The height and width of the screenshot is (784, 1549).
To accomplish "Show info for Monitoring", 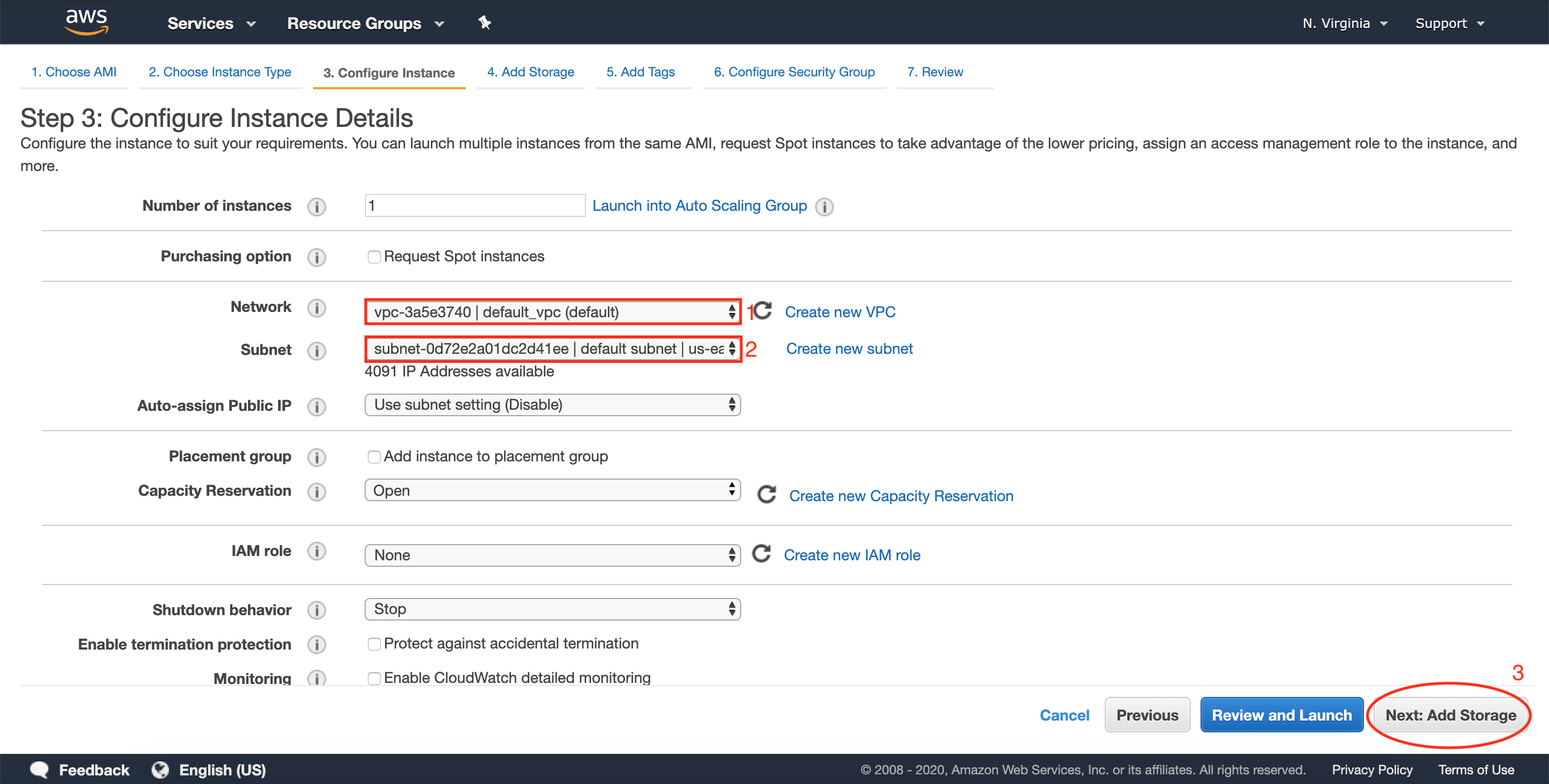I will tap(317, 678).
